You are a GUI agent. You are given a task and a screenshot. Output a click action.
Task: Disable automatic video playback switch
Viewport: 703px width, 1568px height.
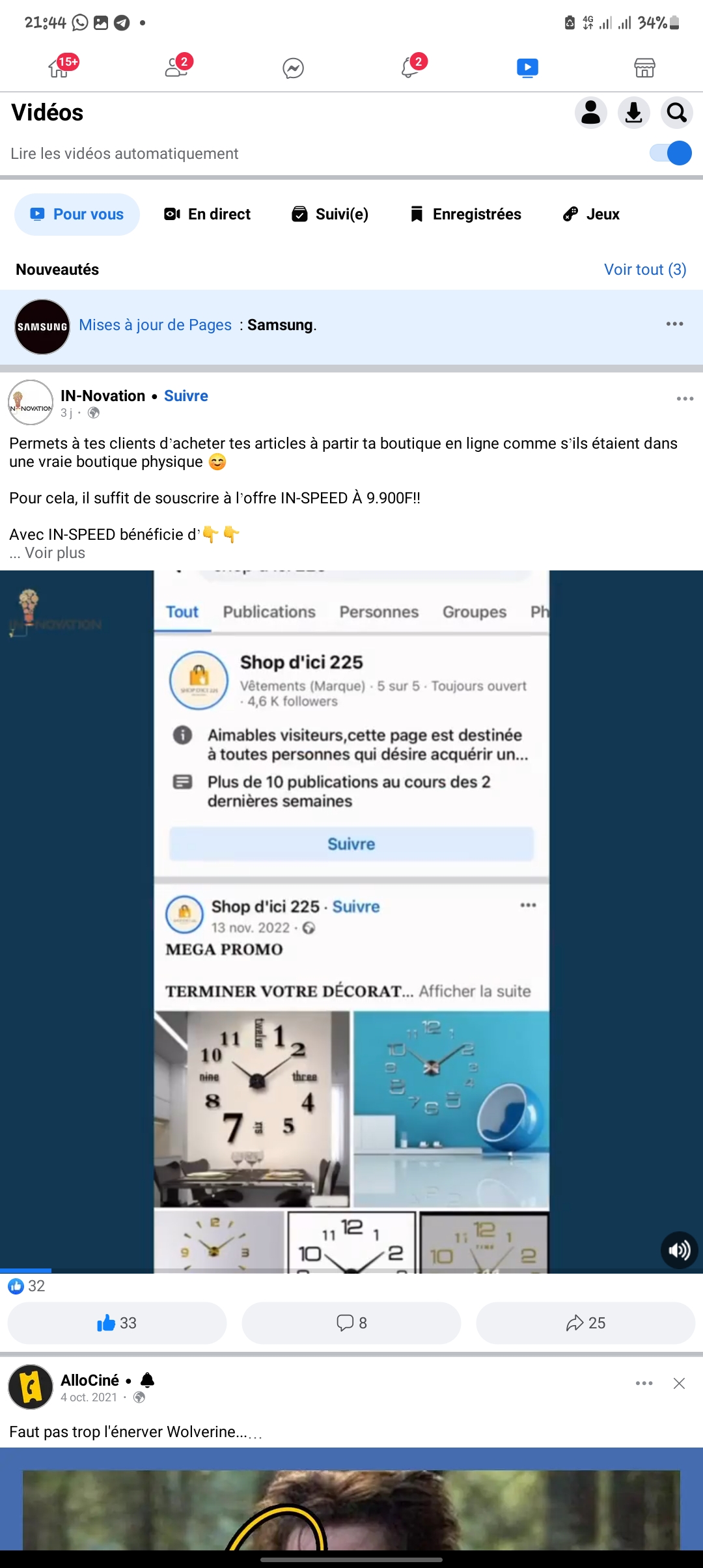coord(671,154)
